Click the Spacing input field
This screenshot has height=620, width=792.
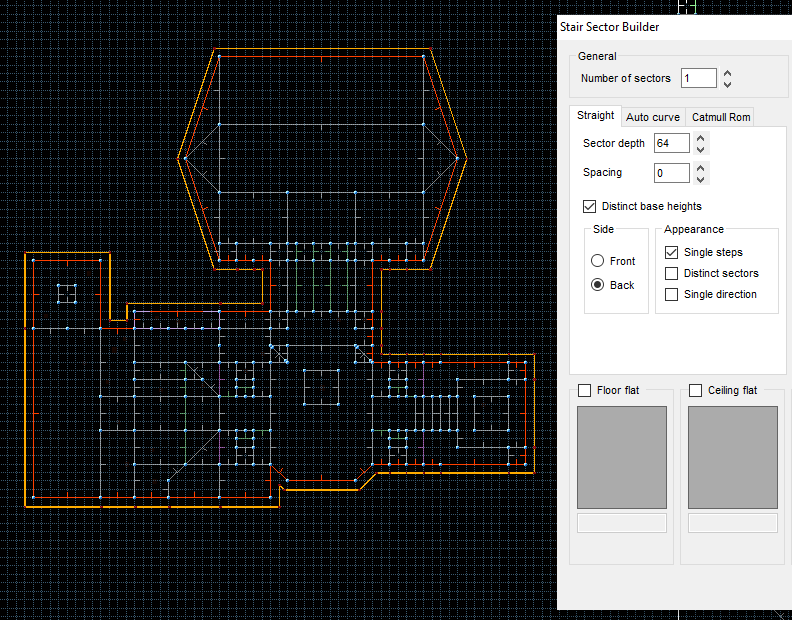672,173
